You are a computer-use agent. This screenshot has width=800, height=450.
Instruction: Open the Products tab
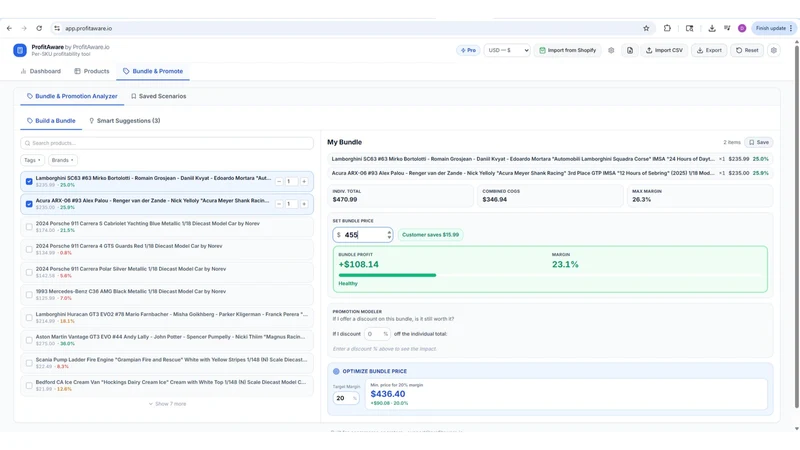click(x=92, y=71)
